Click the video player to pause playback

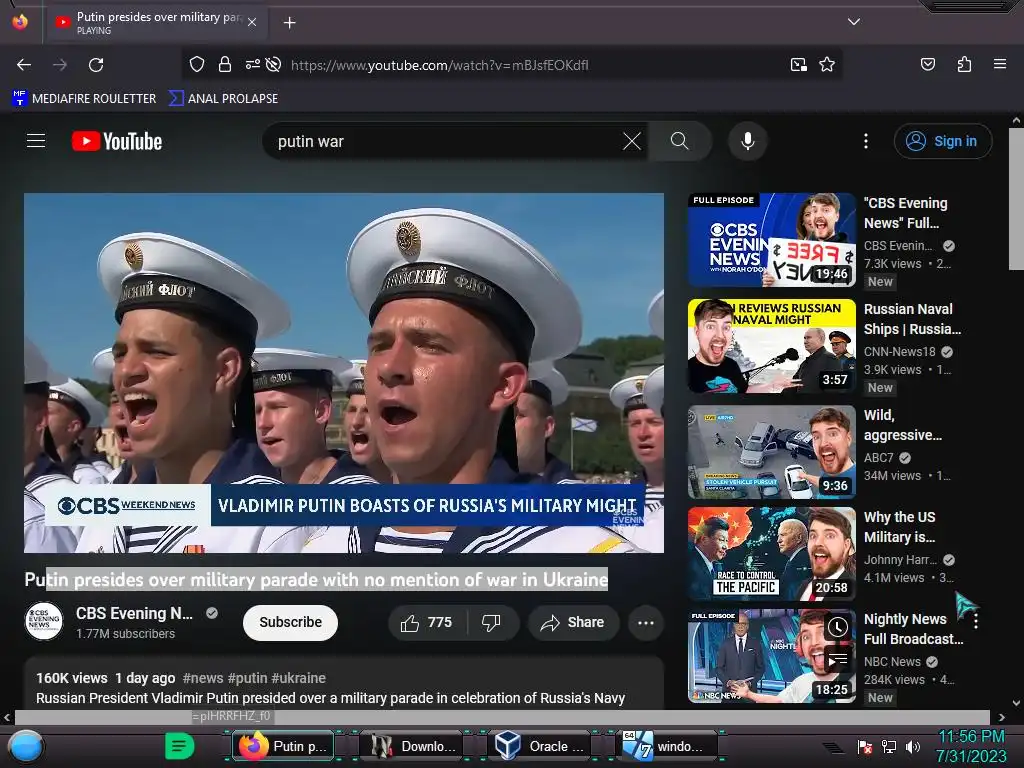click(344, 372)
